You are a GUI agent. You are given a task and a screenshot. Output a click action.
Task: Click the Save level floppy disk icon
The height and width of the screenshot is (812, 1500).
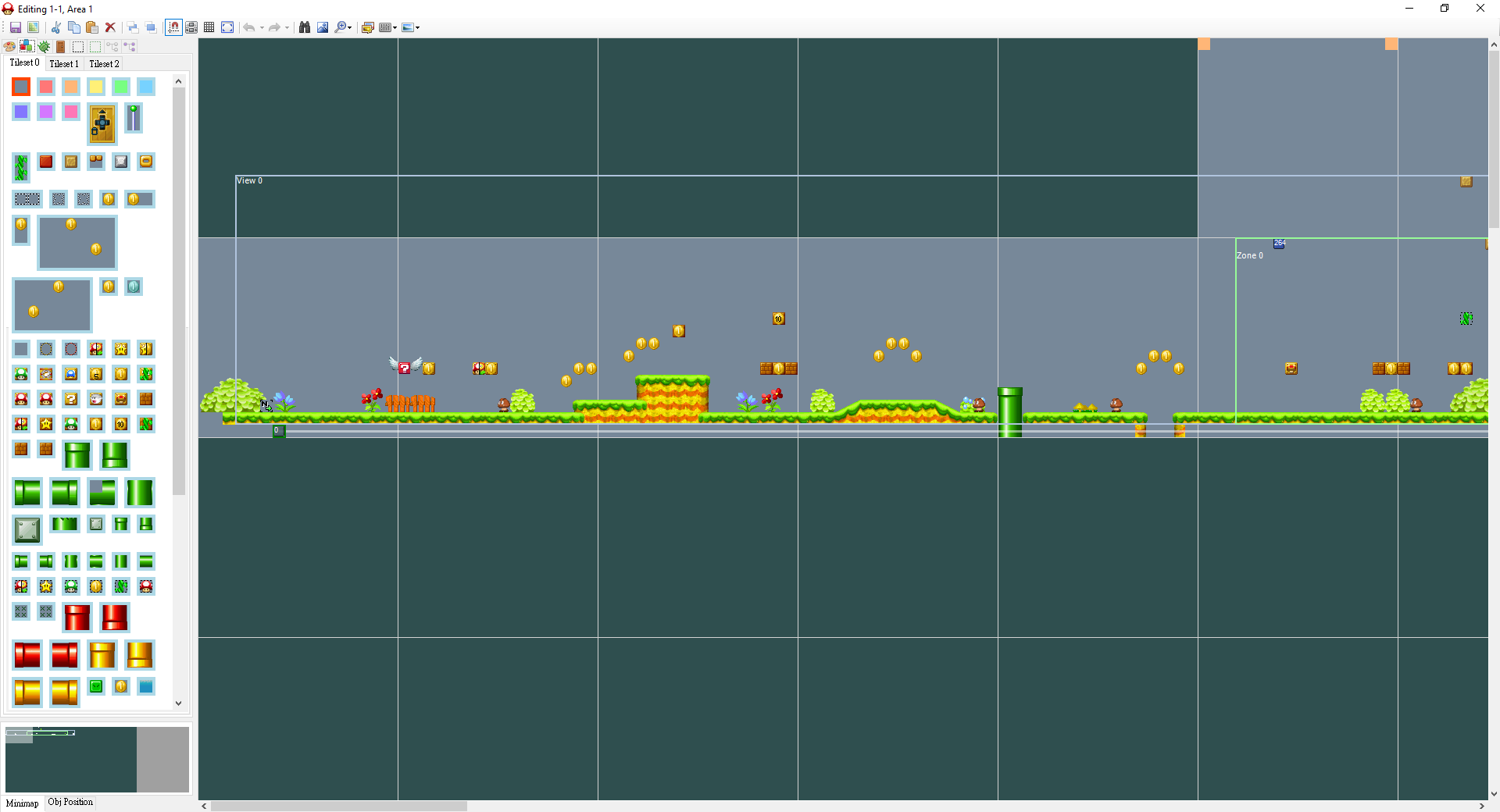(15, 27)
